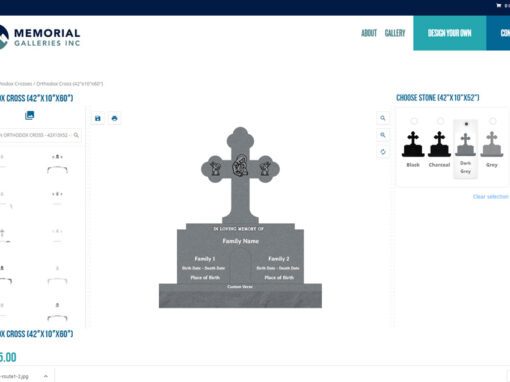Click the search magnifier in shape search box
Viewport: 510px width, 382px height.
(x=76, y=135)
